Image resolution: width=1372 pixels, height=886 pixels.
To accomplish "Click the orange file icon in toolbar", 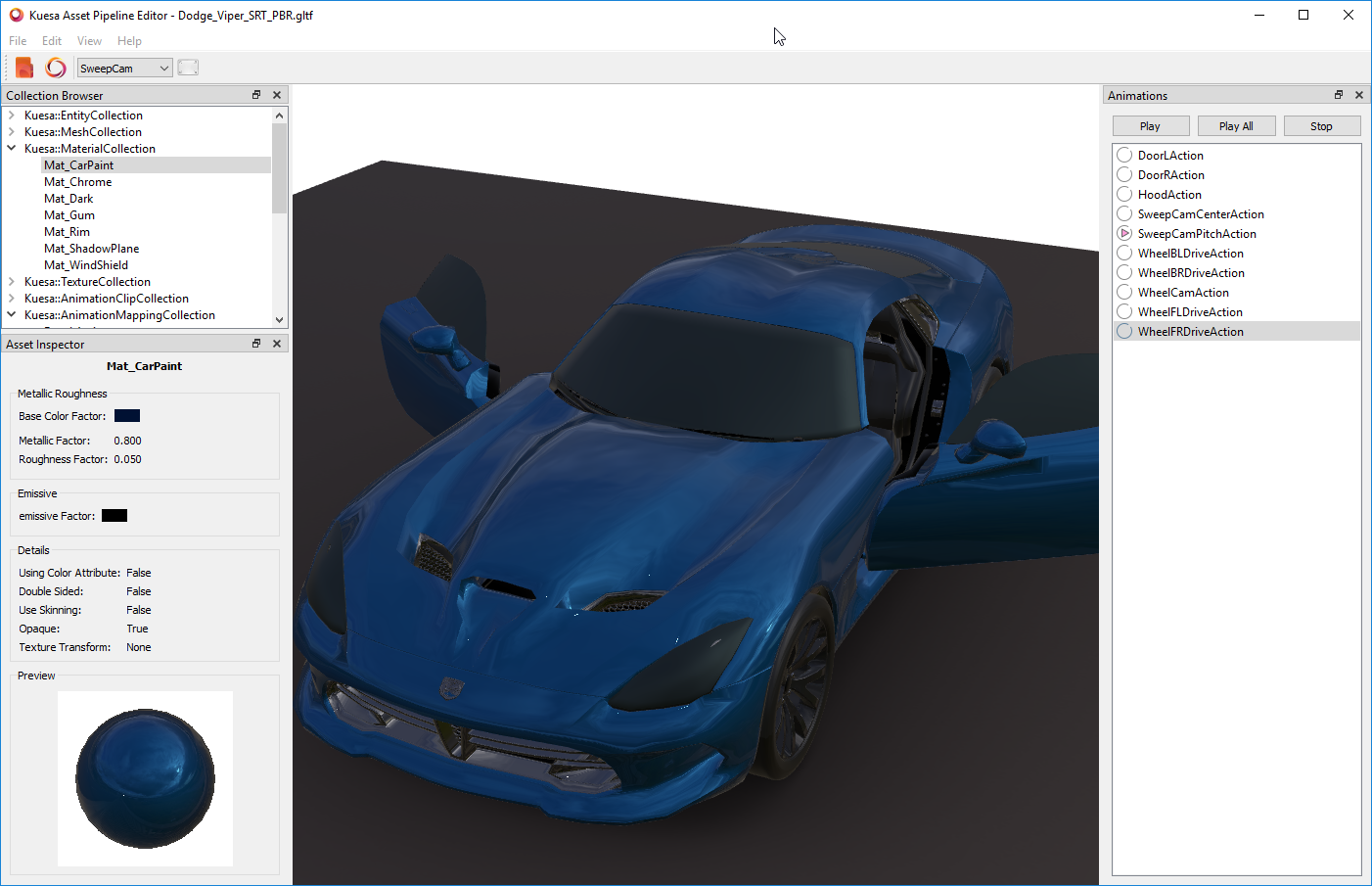I will pyautogui.click(x=24, y=68).
